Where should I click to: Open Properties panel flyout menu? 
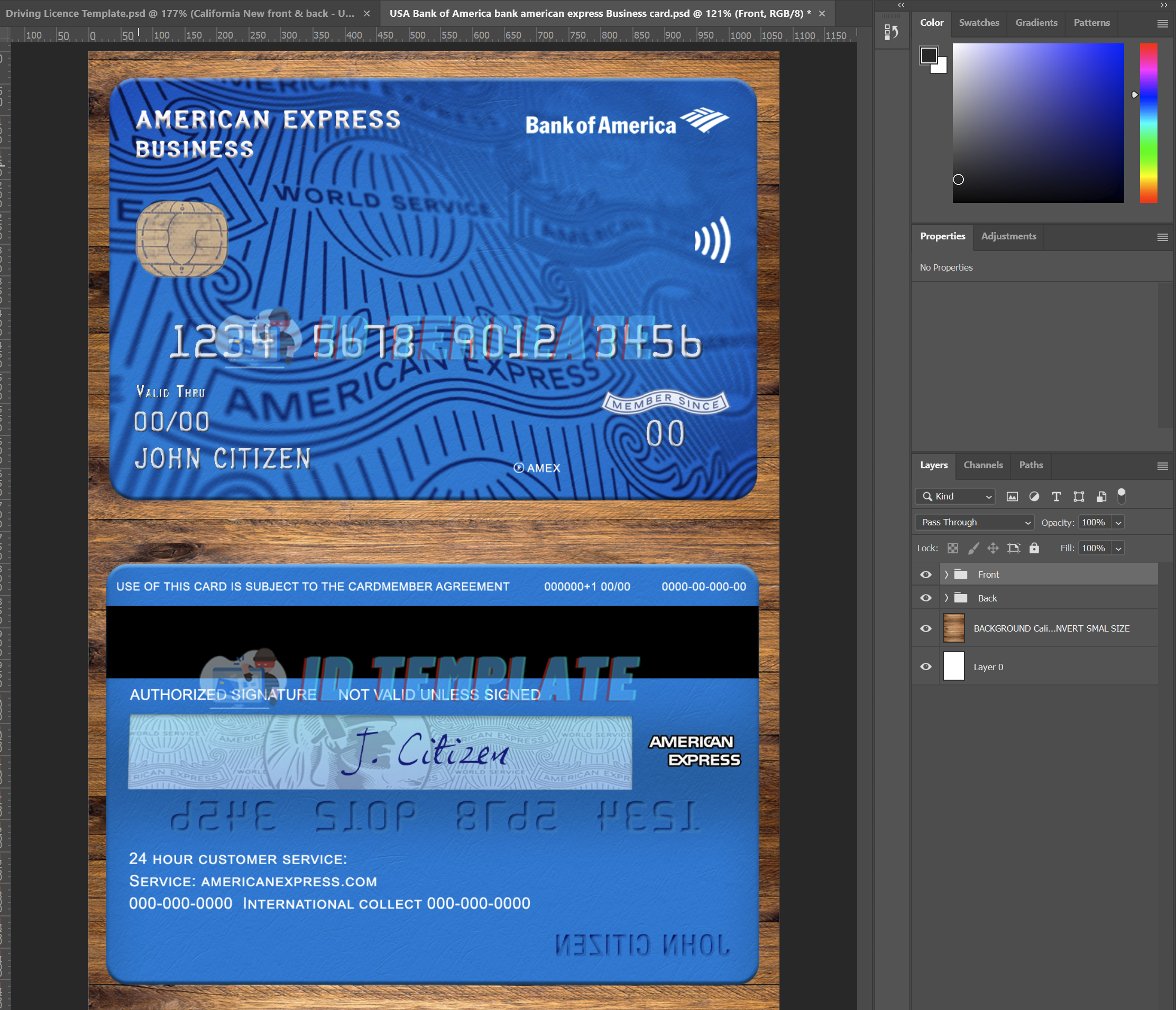pyautogui.click(x=1162, y=237)
